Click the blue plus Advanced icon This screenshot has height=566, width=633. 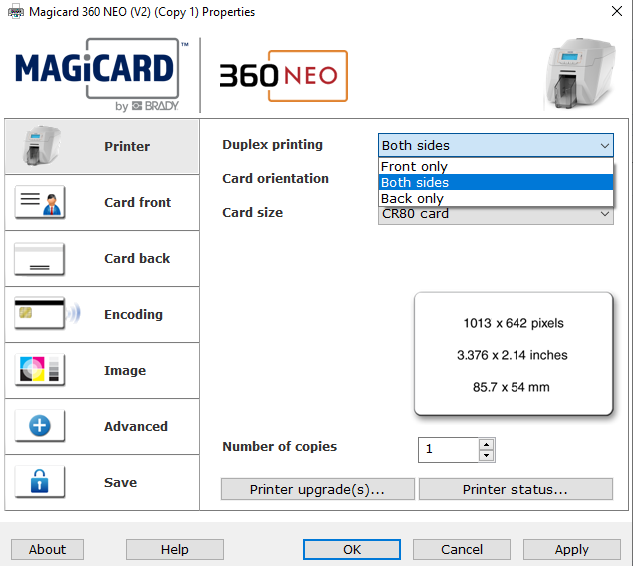(x=40, y=426)
